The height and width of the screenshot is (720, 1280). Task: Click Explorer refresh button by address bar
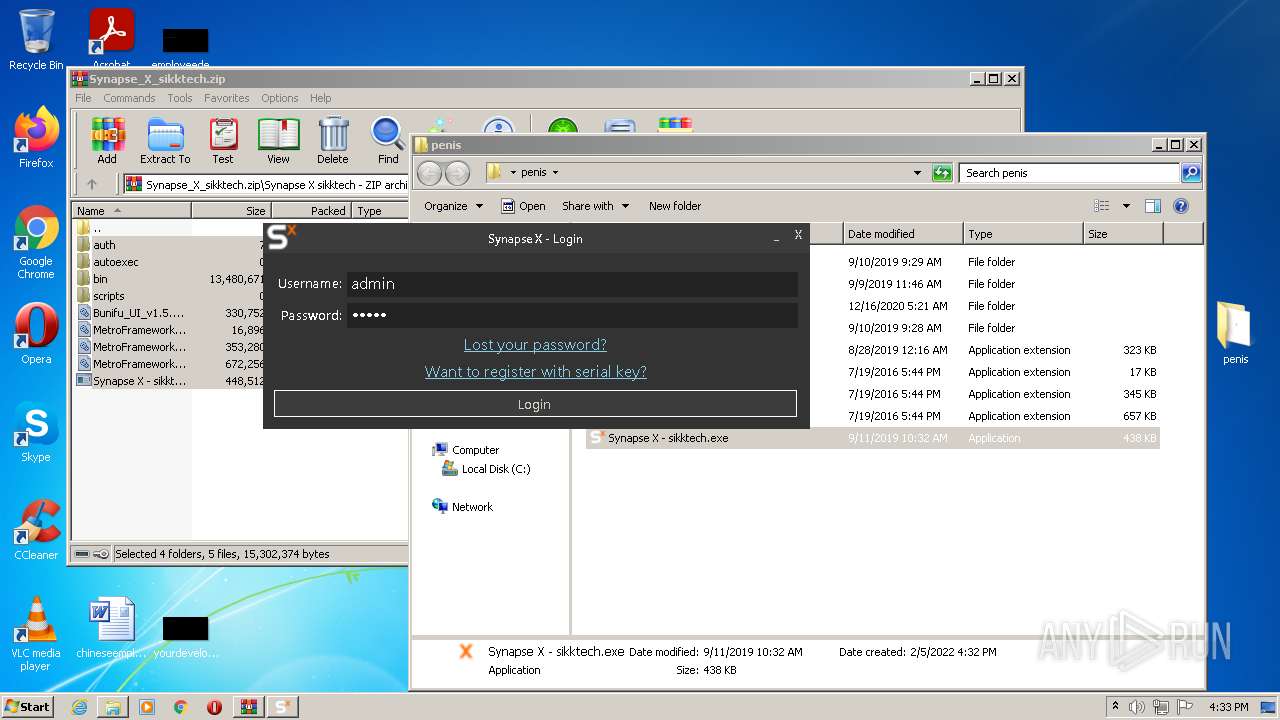tap(942, 173)
